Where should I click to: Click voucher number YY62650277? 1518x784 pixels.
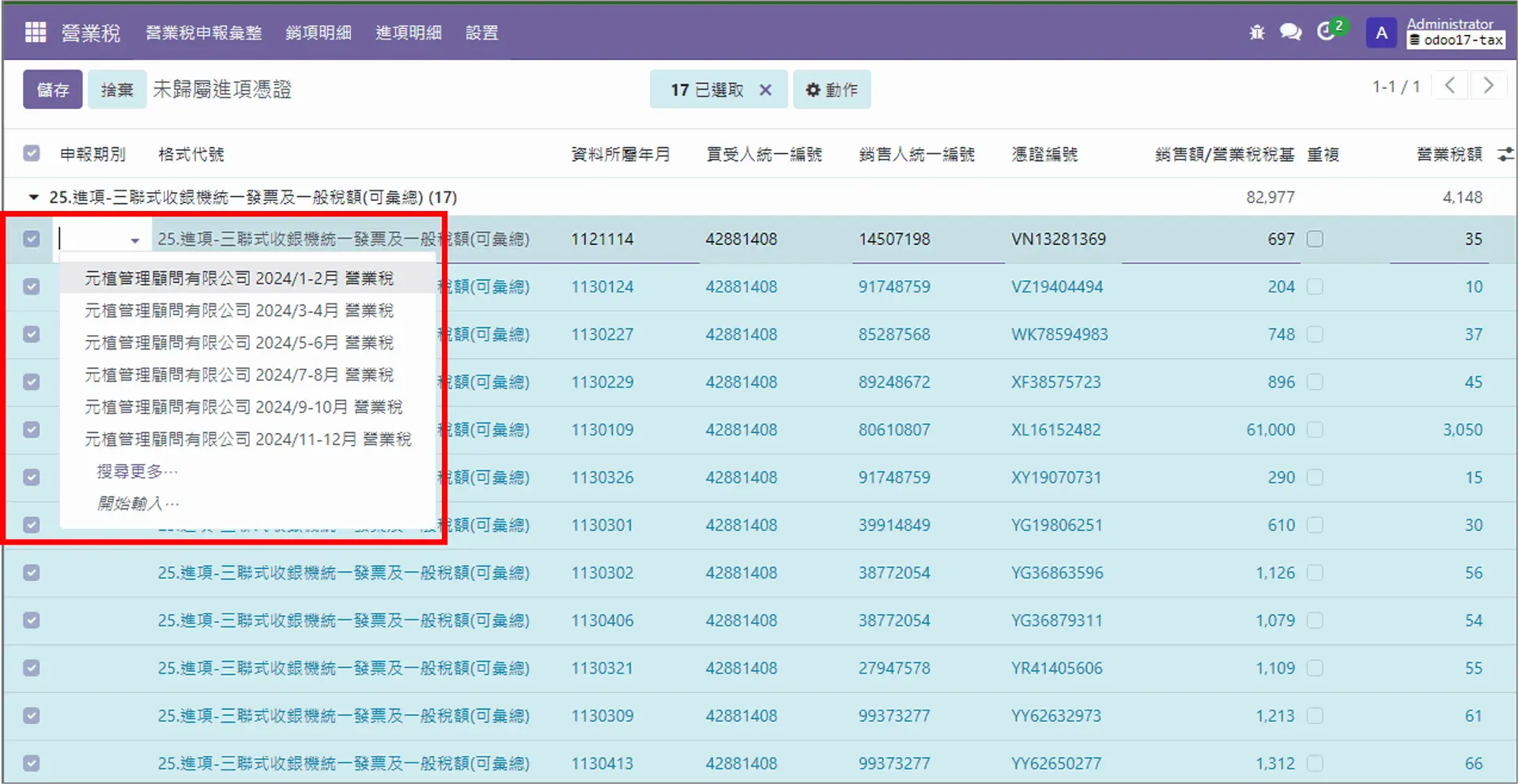[x=1055, y=763]
